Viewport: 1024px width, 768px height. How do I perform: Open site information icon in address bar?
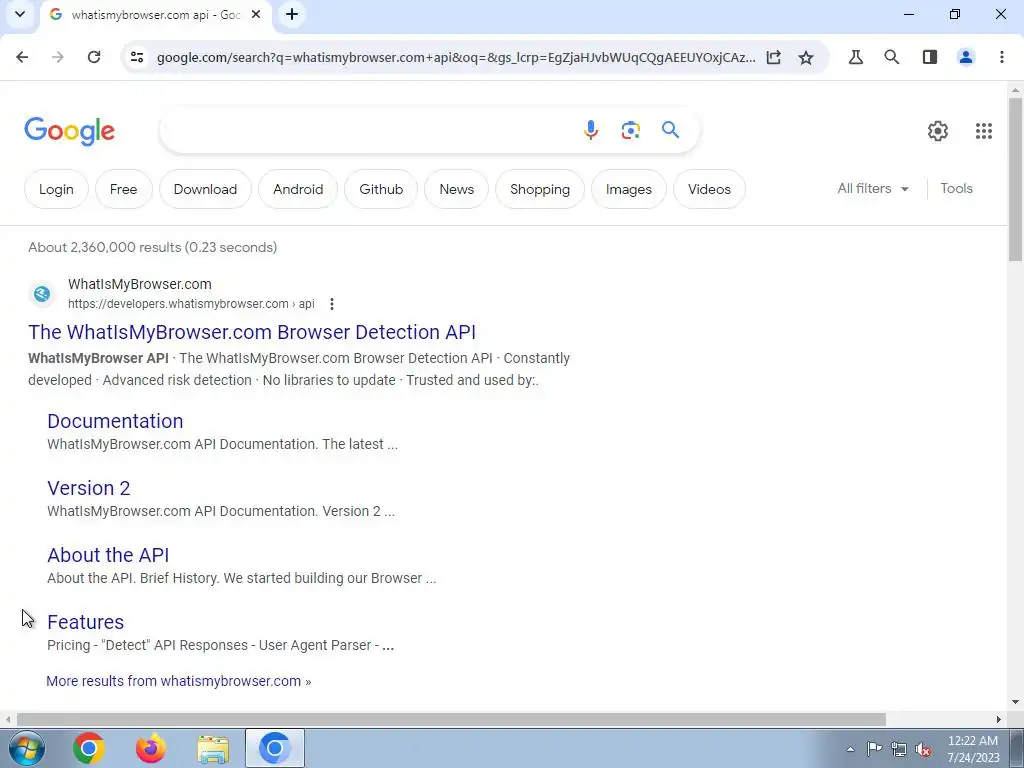[x=137, y=57]
